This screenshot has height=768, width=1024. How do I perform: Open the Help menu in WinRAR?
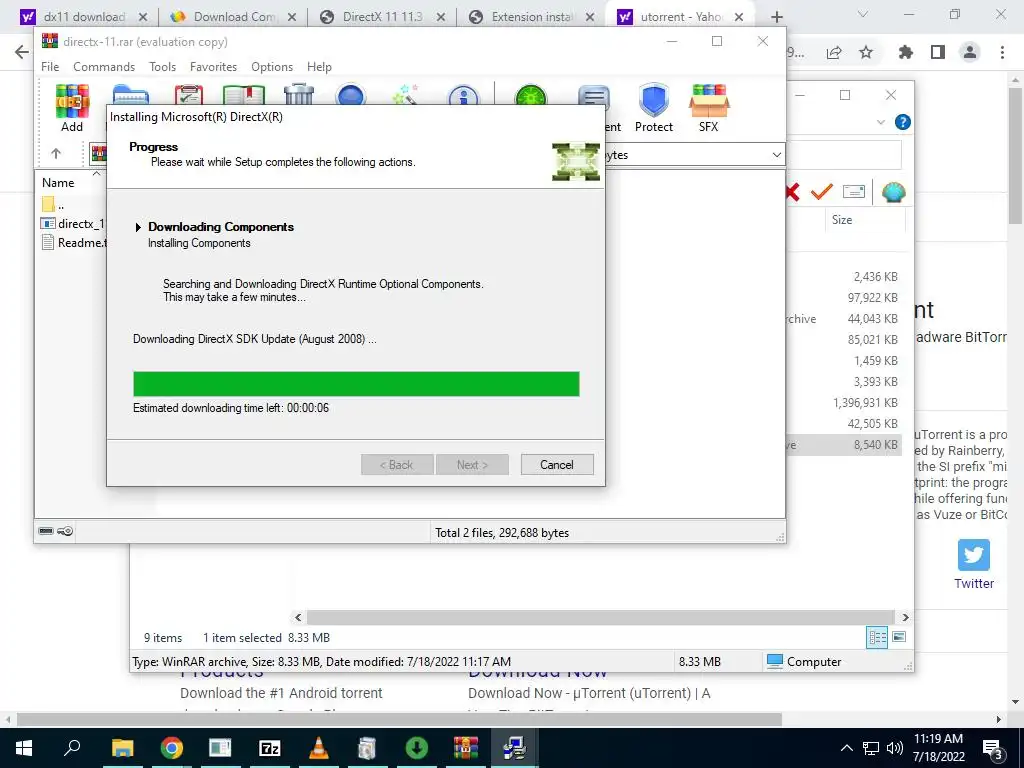tap(319, 67)
